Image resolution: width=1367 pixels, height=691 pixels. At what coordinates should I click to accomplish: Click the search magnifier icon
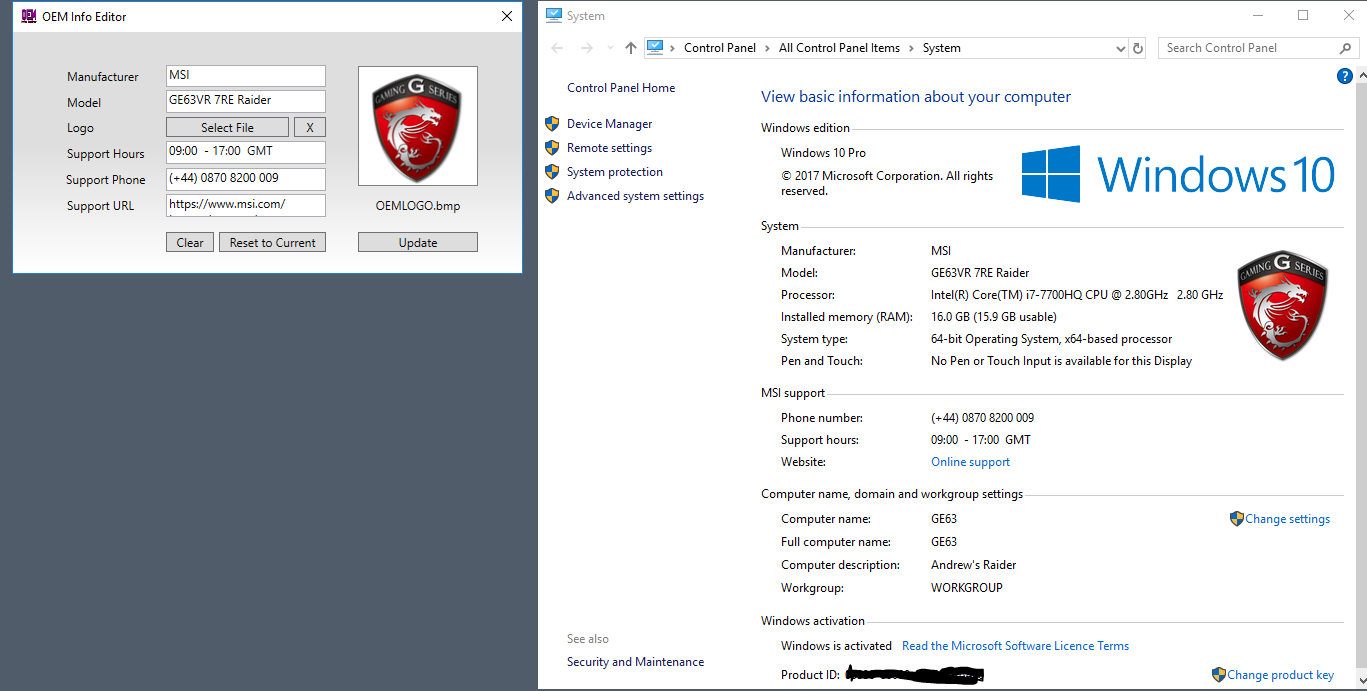point(1345,48)
